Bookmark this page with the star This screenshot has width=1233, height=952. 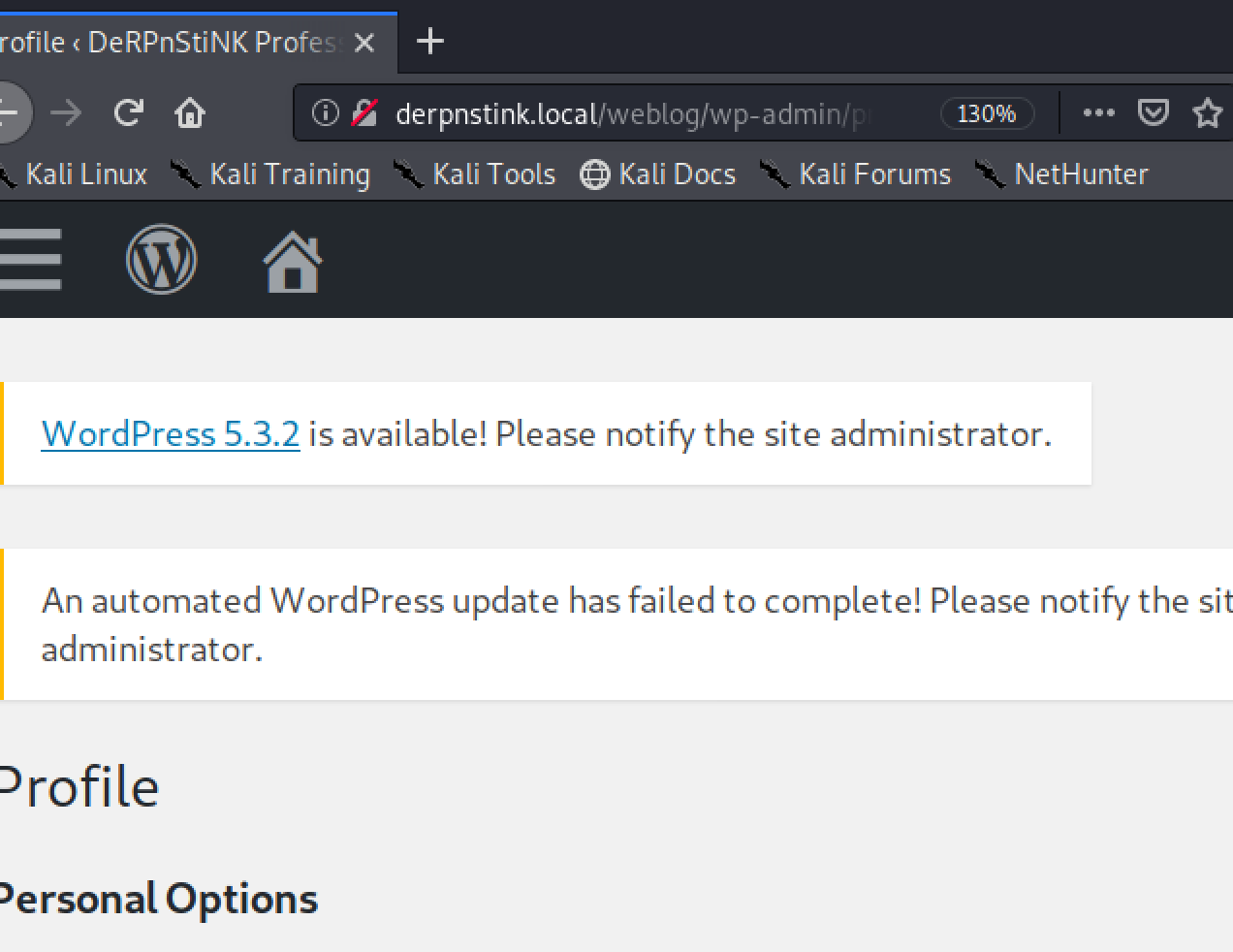point(1207,113)
